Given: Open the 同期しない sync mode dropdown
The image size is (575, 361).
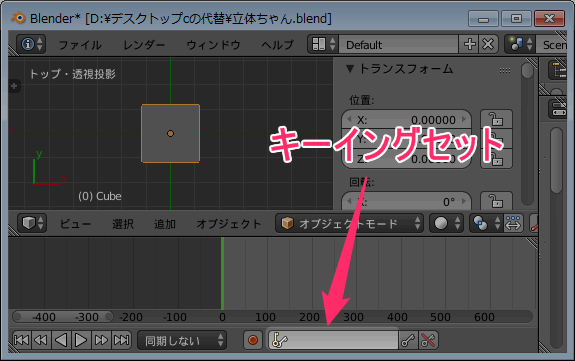Looking at the screenshot, I should tap(182, 340).
